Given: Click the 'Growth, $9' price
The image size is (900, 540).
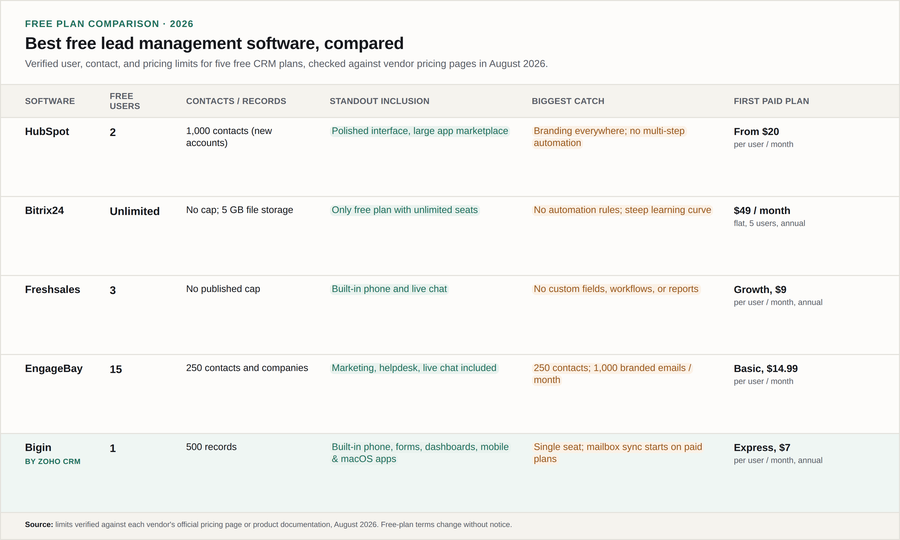Looking at the screenshot, I should tap(760, 290).
